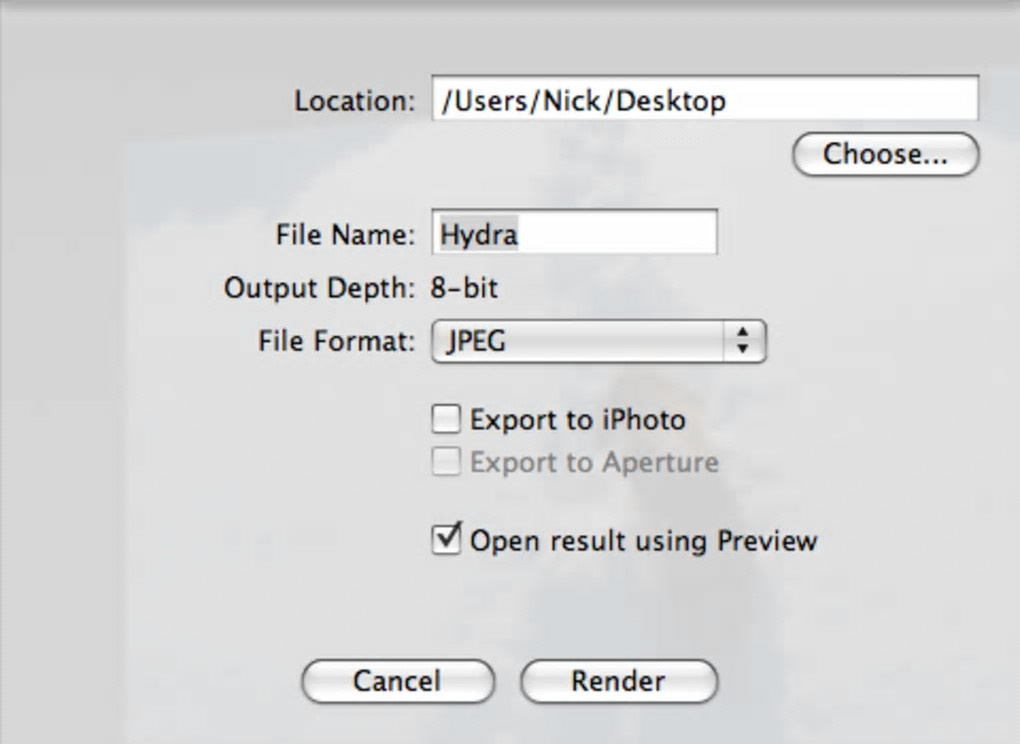Click the highlighted Hydra text

pos(479,234)
